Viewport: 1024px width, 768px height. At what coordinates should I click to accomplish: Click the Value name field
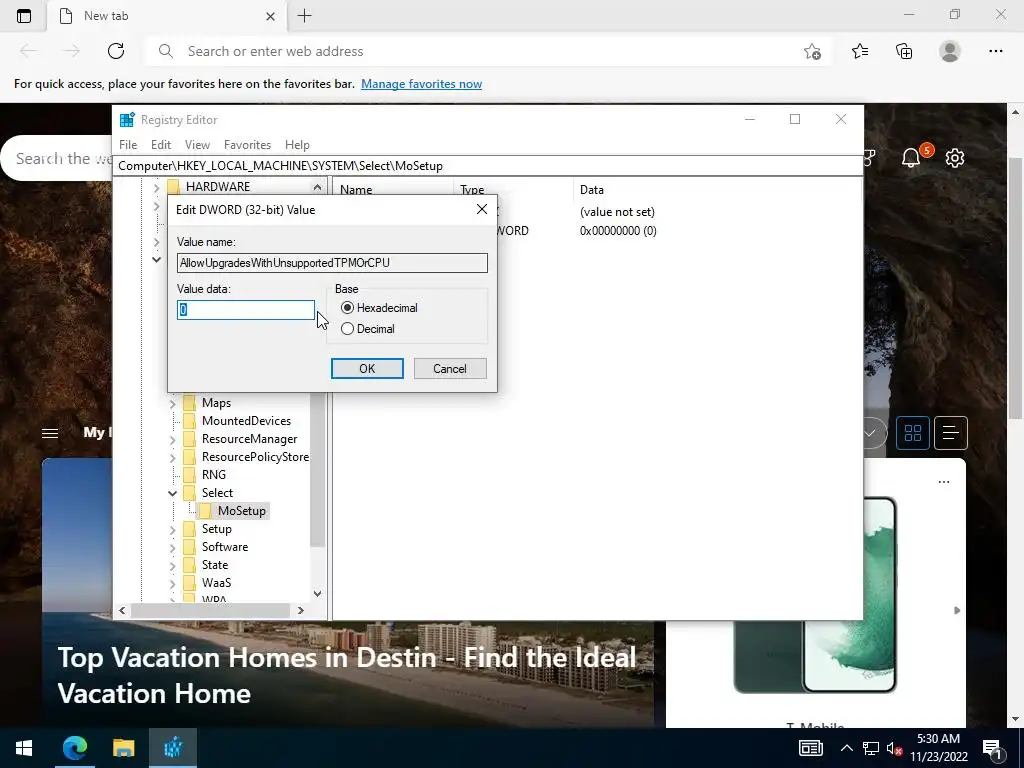[x=332, y=263]
